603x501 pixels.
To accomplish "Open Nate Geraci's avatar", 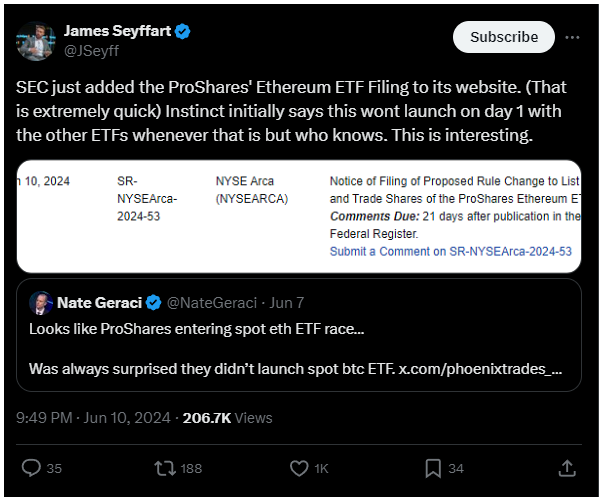I will 41,303.
